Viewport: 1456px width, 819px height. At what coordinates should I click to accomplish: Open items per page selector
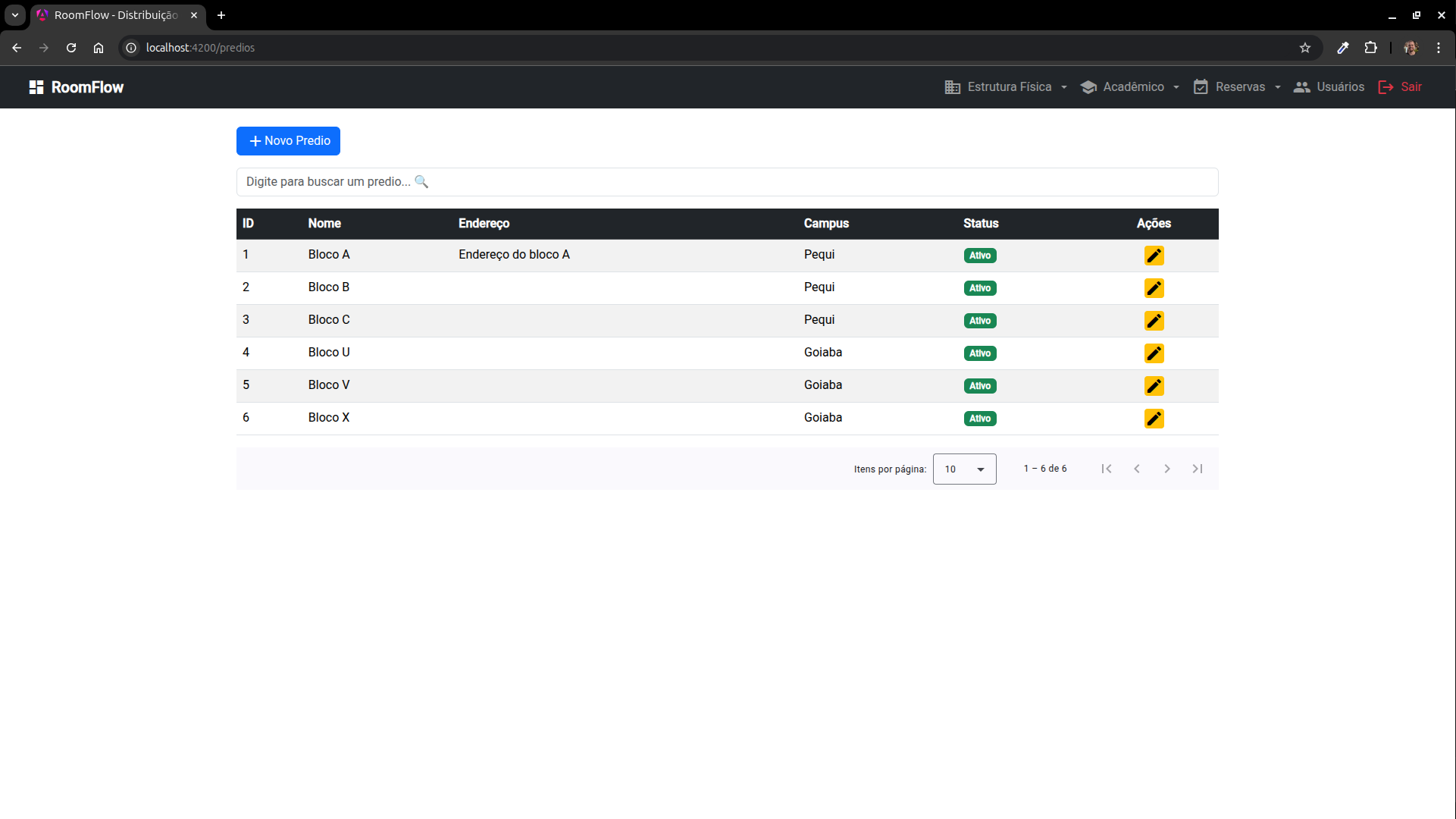(964, 469)
